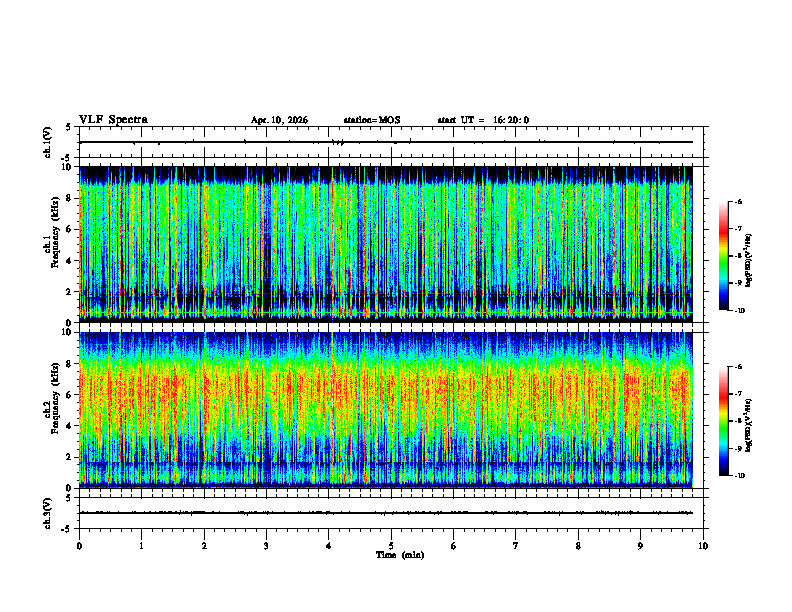Click the ch.2 frequency axis "6" tick label
The height and width of the screenshot is (612, 792).
(70, 395)
